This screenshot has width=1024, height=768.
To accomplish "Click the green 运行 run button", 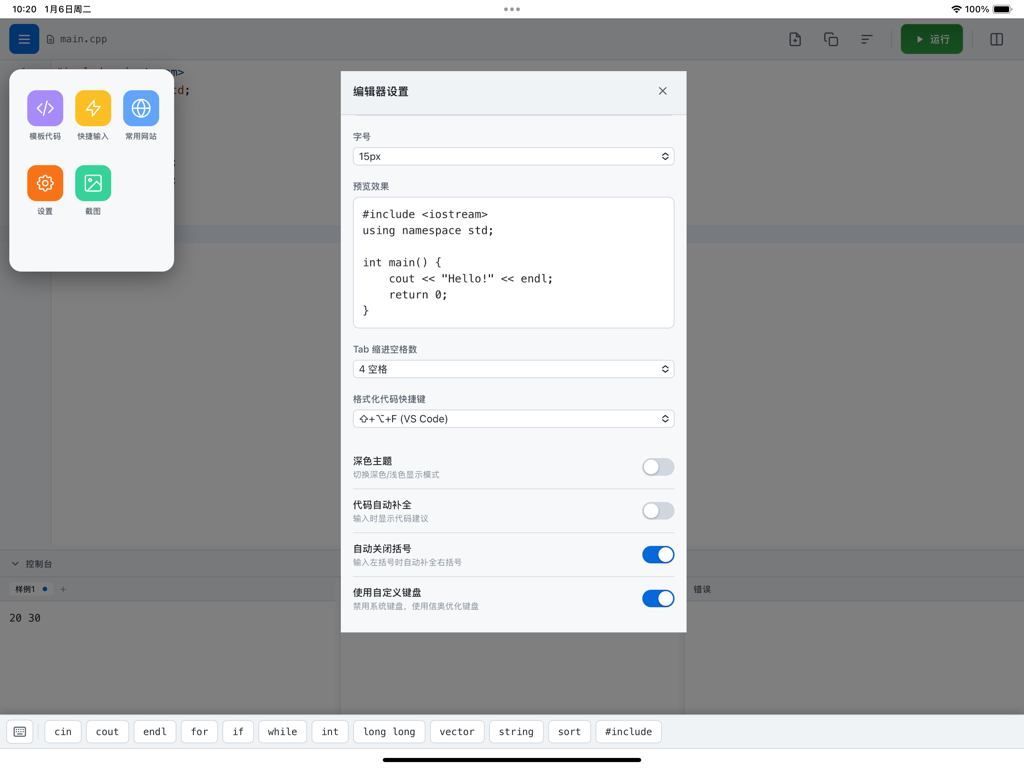I will click(931, 38).
